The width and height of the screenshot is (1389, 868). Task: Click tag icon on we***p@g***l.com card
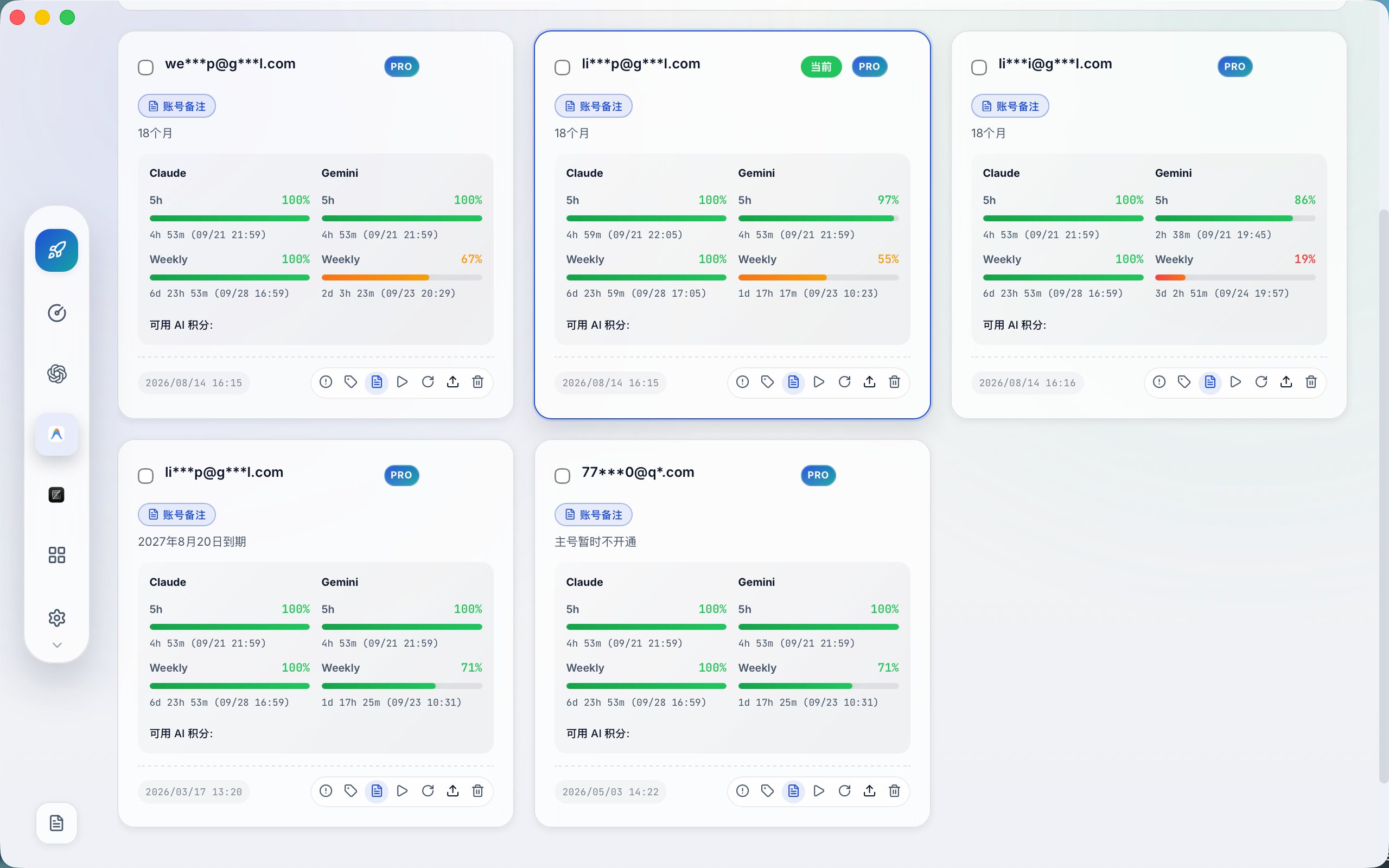pyautogui.click(x=351, y=382)
